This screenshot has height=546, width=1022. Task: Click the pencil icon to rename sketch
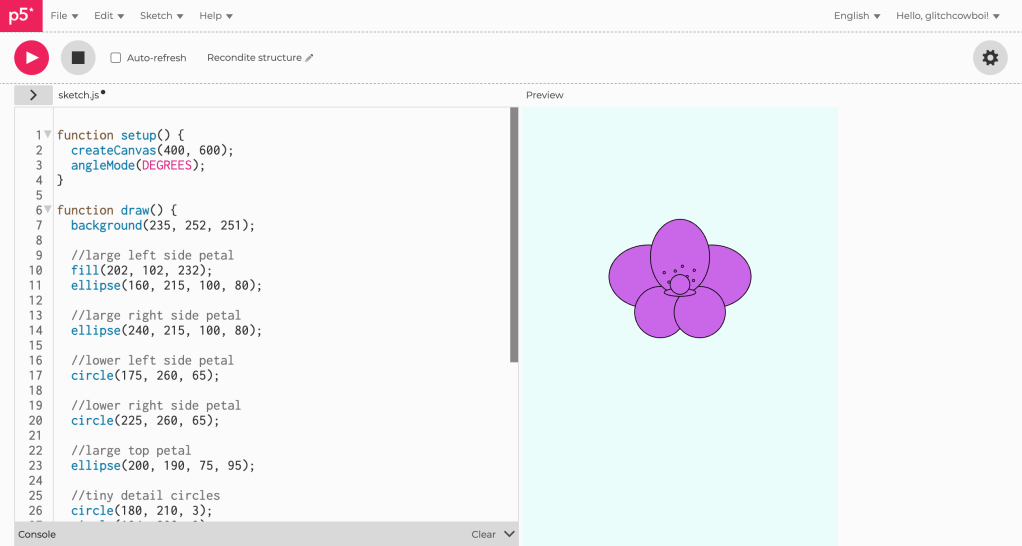tap(310, 58)
